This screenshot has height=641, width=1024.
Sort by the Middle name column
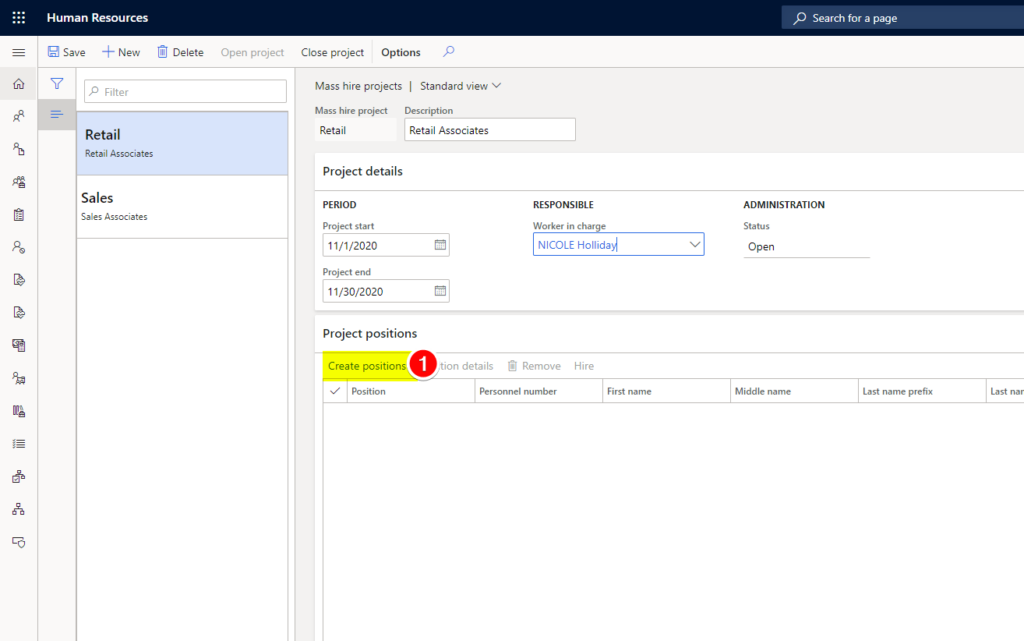click(794, 391)
